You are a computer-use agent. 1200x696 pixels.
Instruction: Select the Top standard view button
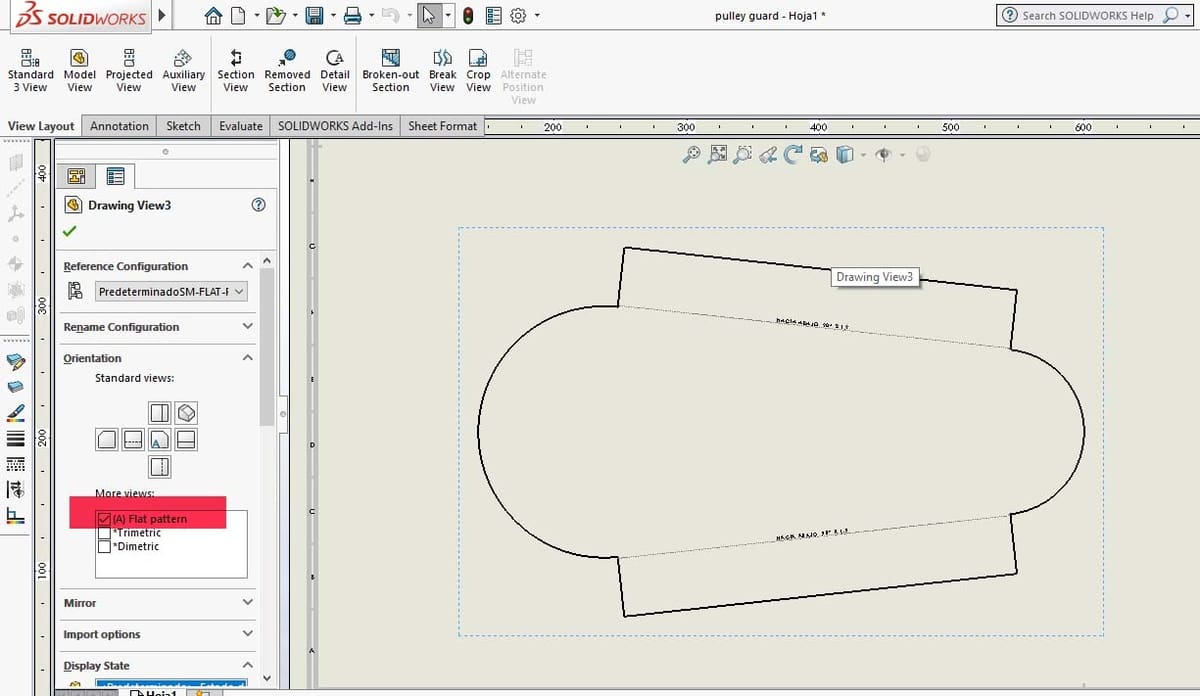pyautogui.click(x=160, y=413)
